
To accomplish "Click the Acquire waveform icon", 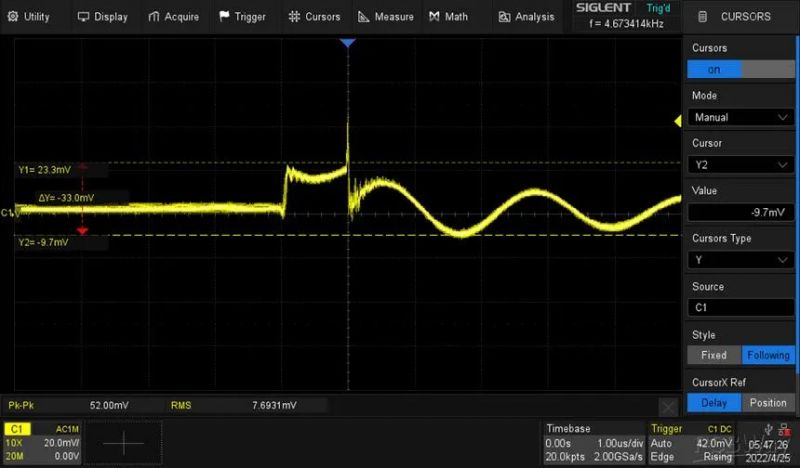I will tap(154, 16).
